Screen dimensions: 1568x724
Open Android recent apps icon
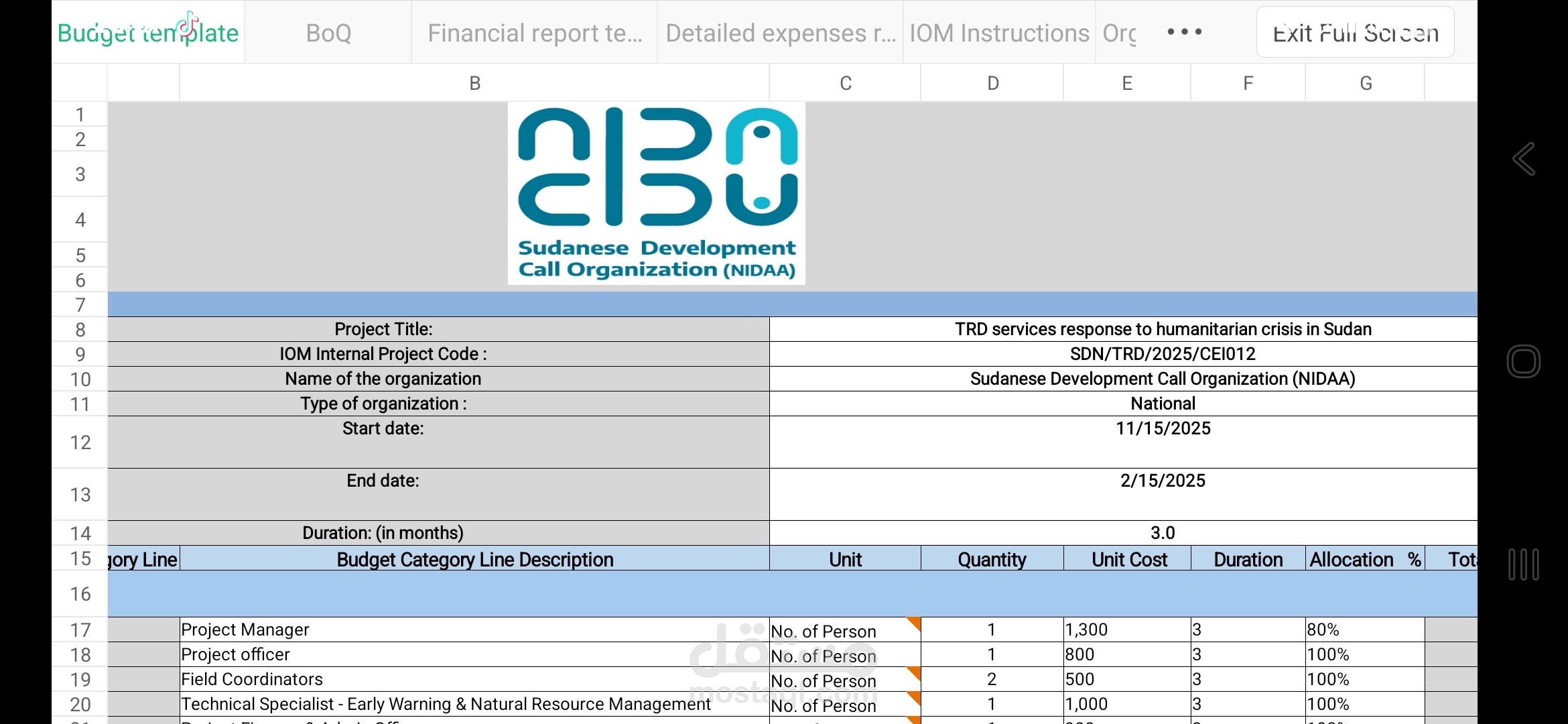click(1523, 564)
